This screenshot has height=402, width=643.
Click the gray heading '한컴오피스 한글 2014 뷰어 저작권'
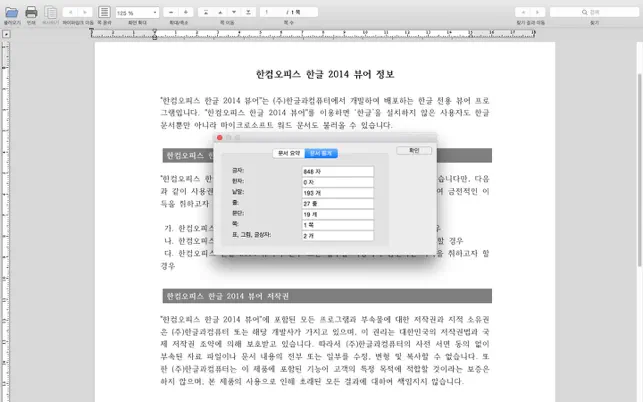pos(327,296)
